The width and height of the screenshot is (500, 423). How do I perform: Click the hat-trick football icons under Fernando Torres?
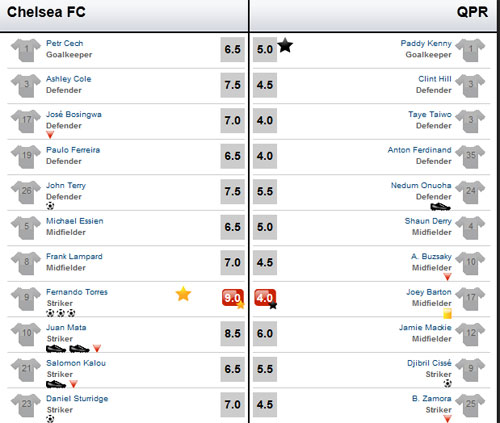(x=61, y=313)
